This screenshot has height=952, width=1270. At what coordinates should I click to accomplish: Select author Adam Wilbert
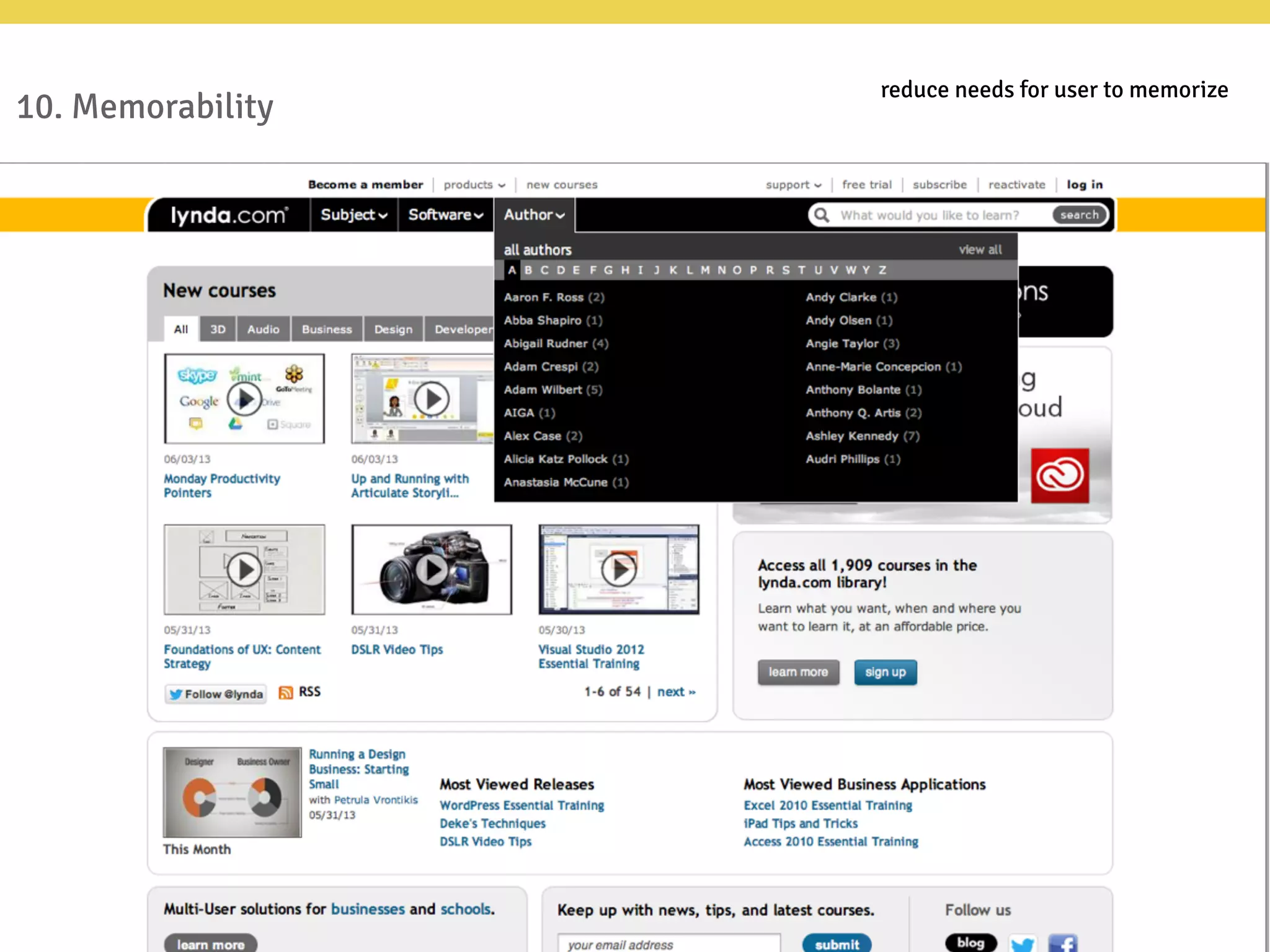click(553, 390)
